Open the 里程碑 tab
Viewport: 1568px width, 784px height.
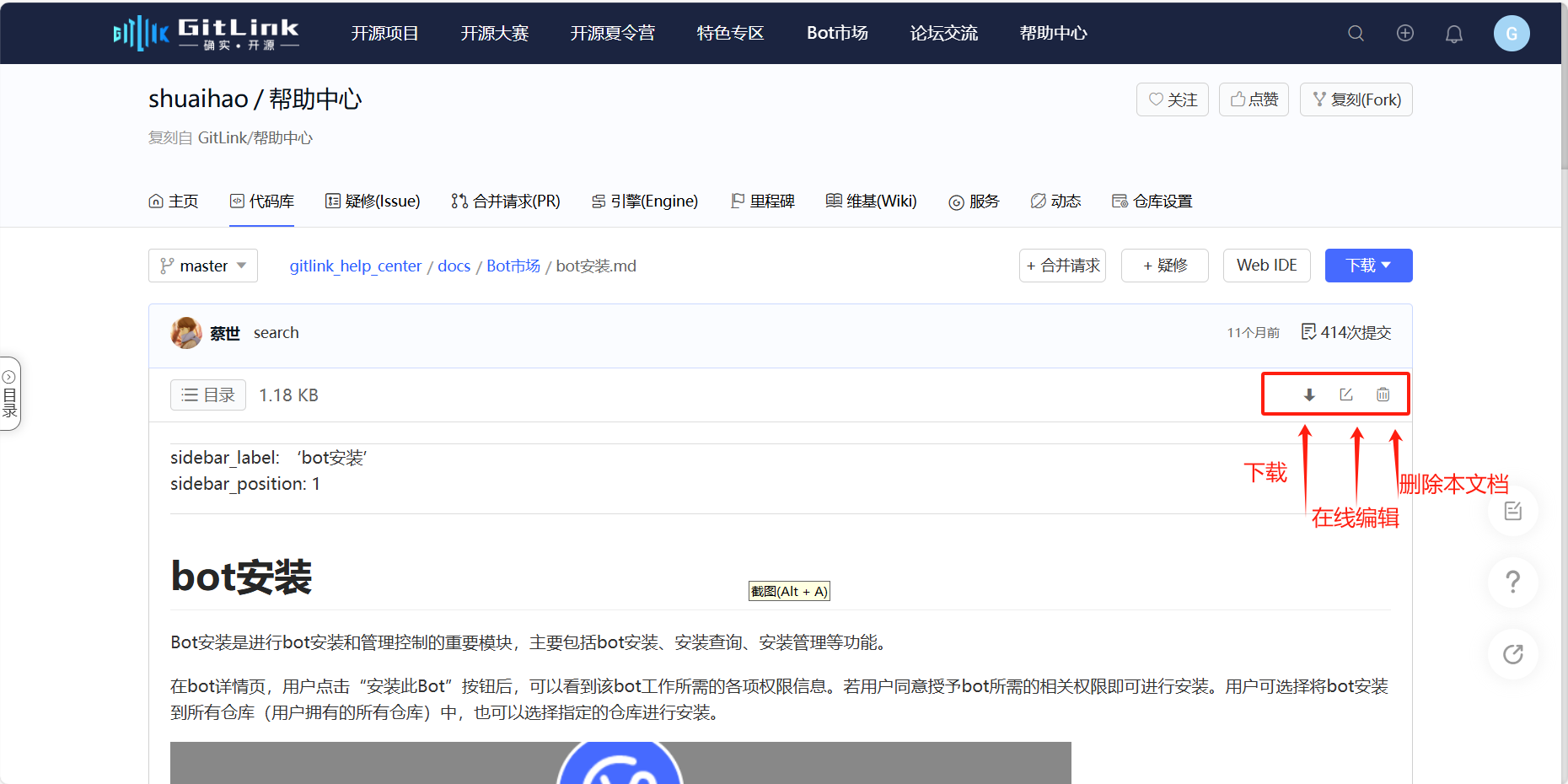click(763, 201)
